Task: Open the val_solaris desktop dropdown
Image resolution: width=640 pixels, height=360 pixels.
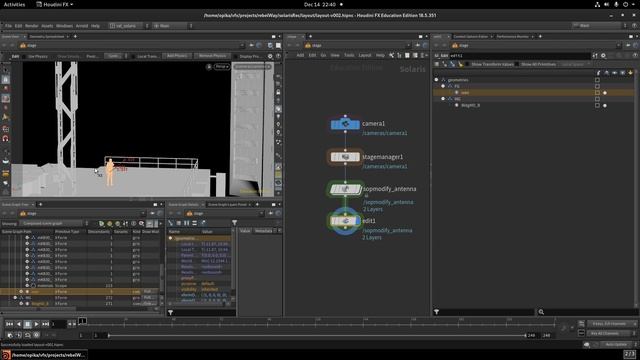Action: point(129,26)
